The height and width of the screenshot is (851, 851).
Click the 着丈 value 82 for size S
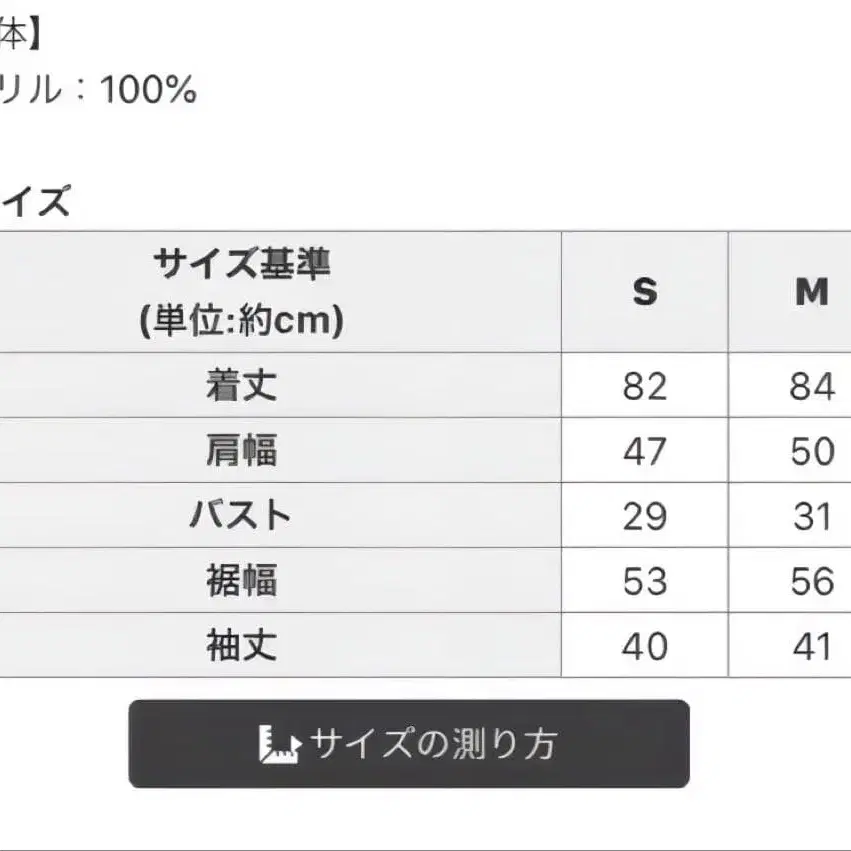645,386
